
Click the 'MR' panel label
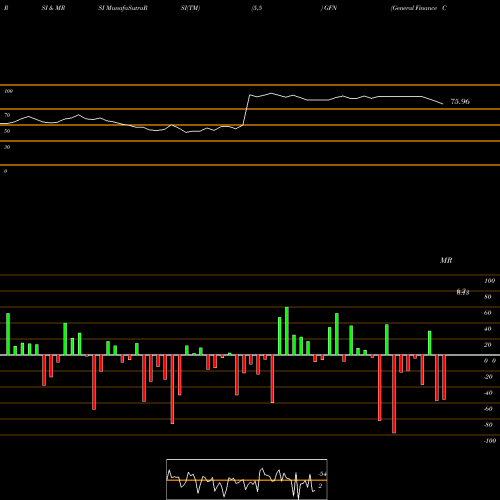(x=446, y=260)
